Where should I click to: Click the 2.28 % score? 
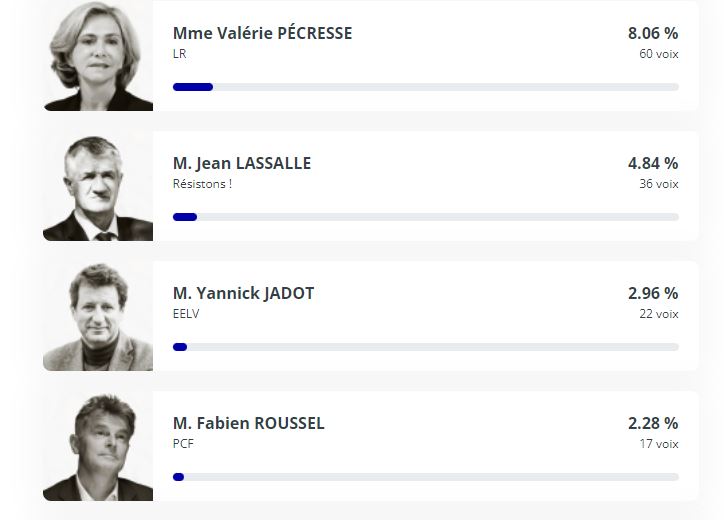(653, 423)
